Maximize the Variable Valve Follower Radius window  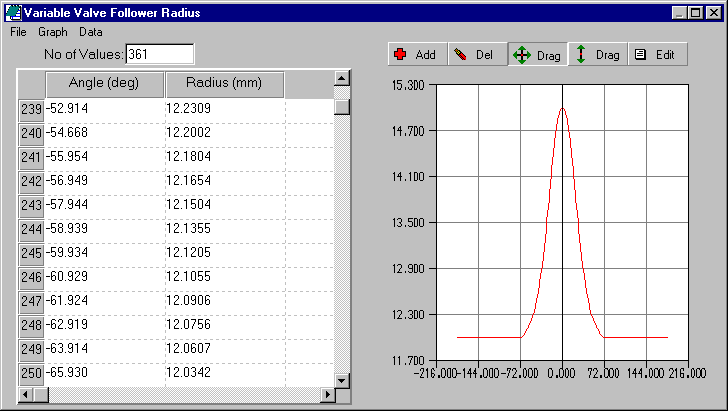click(x=696, y=13)
